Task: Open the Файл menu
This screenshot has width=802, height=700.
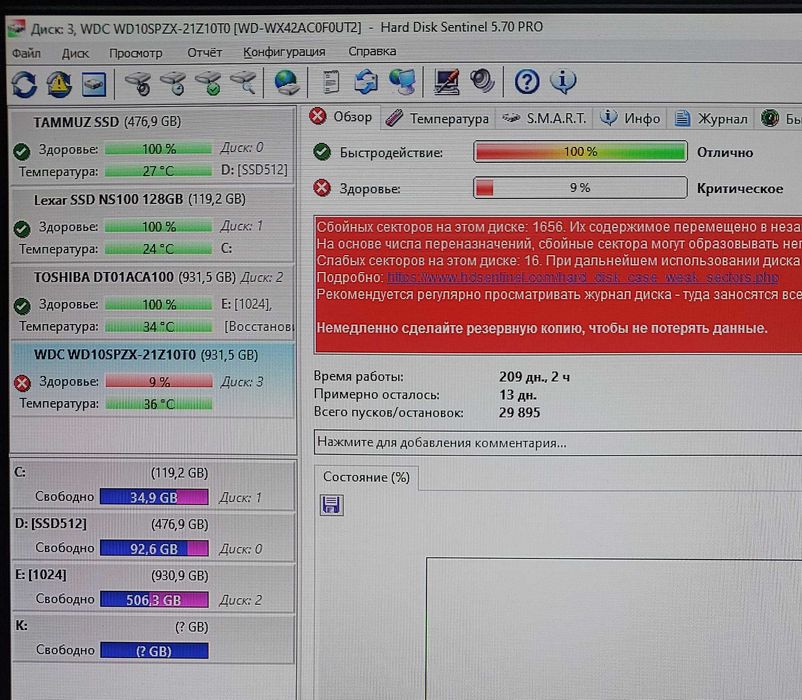Action: 26,53
